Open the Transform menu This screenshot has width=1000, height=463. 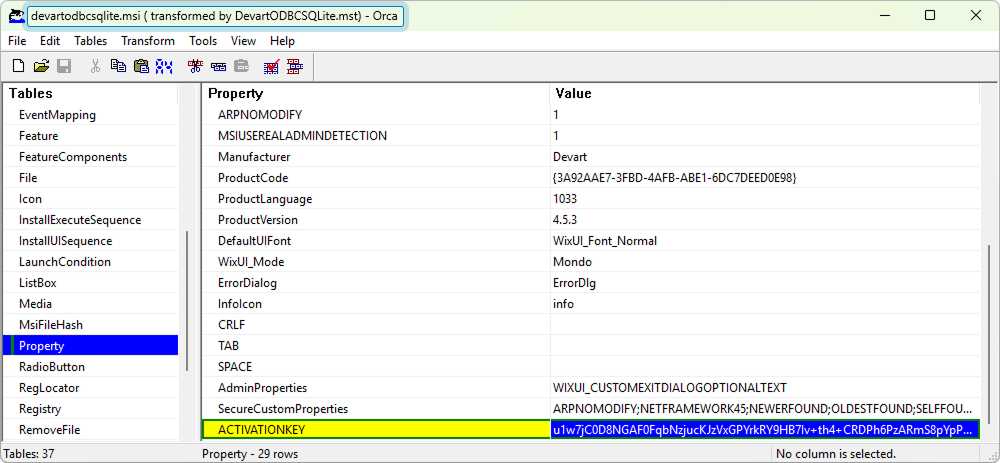[148, 41]
